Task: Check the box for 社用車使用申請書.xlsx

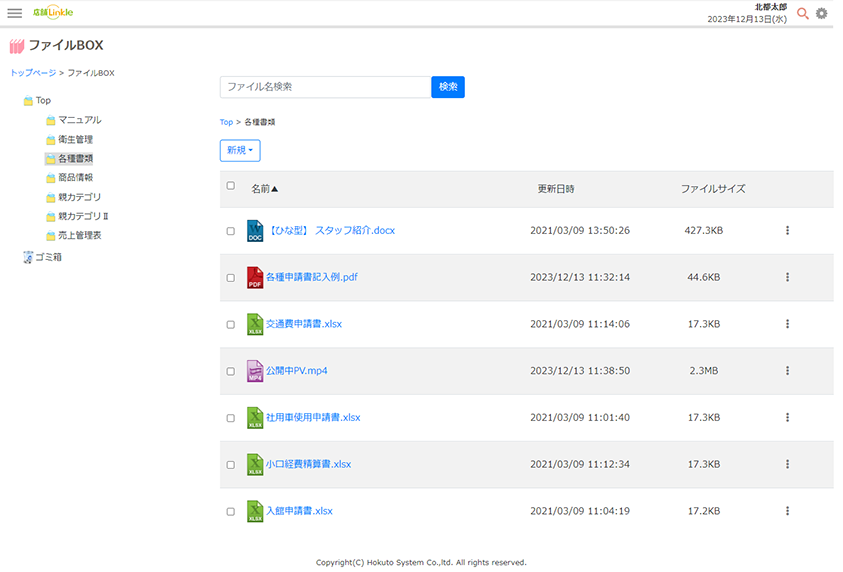Action: click(x=231, y=418)
